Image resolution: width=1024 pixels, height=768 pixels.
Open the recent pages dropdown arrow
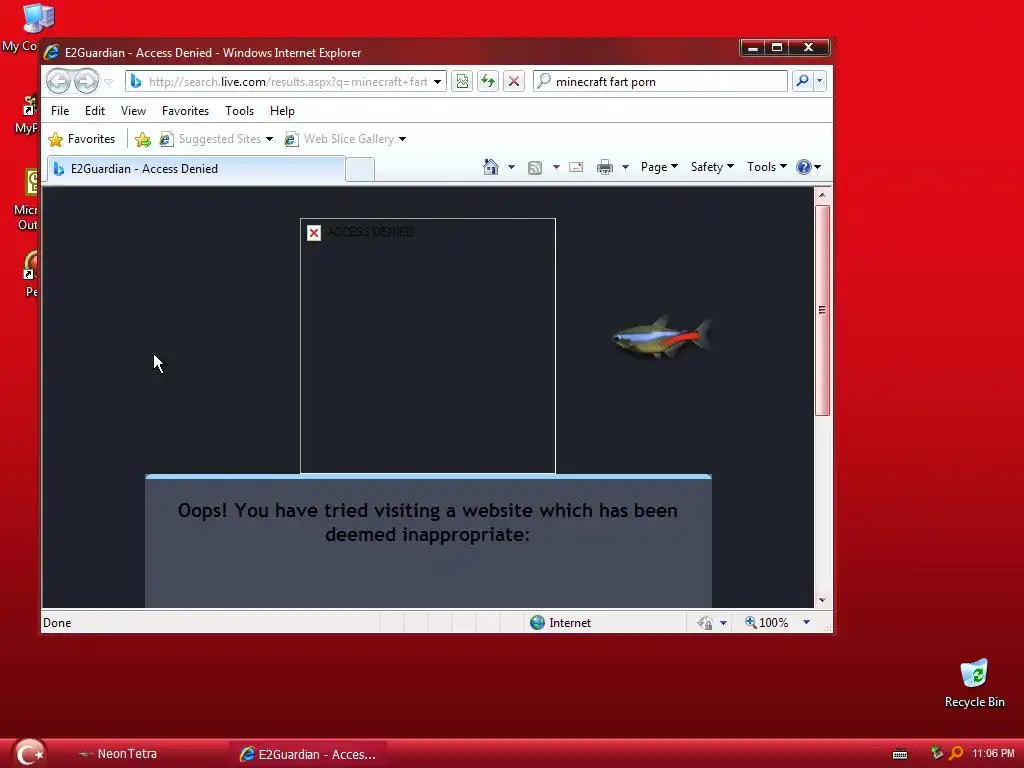[x=109, y=82]
